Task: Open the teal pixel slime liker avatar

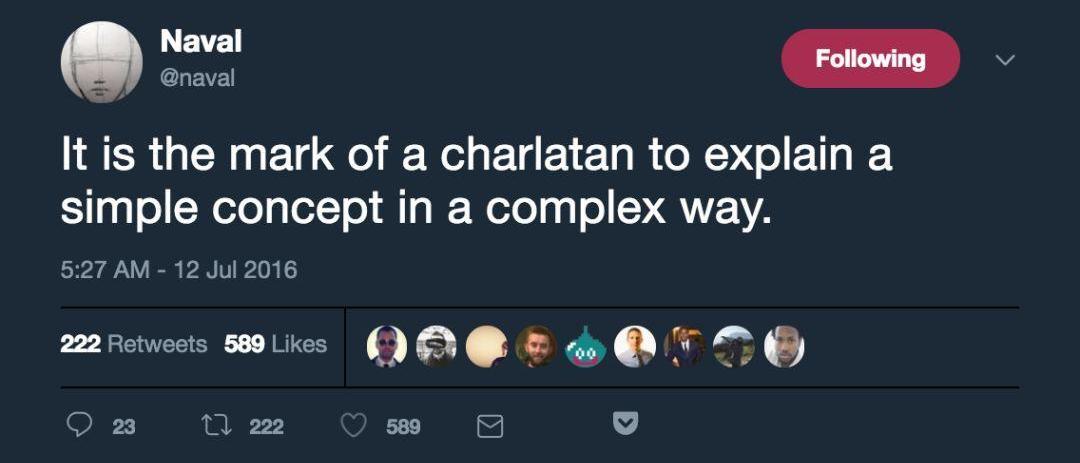Action: [x=585, y=346]
